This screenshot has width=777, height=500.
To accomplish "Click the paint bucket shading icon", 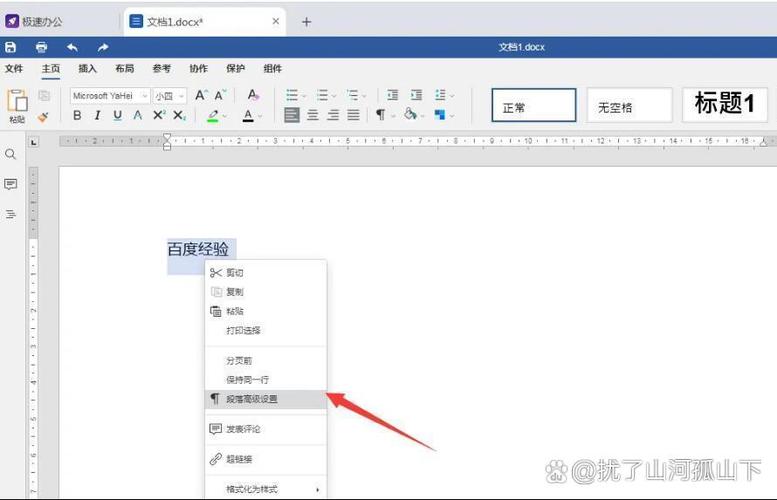I will click(410, 114).
